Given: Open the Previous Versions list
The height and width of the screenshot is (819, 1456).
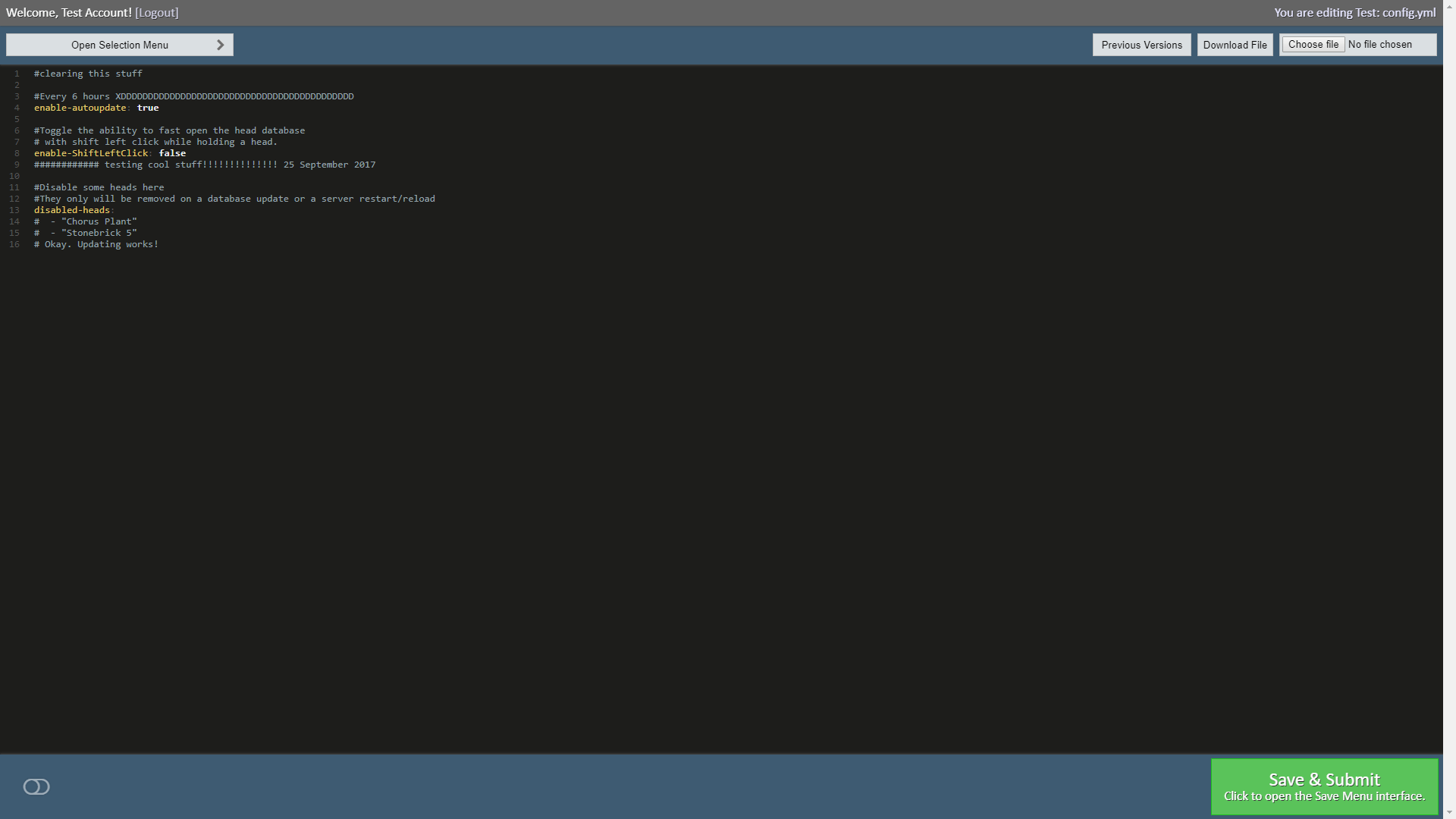Looking at the screenshot, I should (1141, 44).
